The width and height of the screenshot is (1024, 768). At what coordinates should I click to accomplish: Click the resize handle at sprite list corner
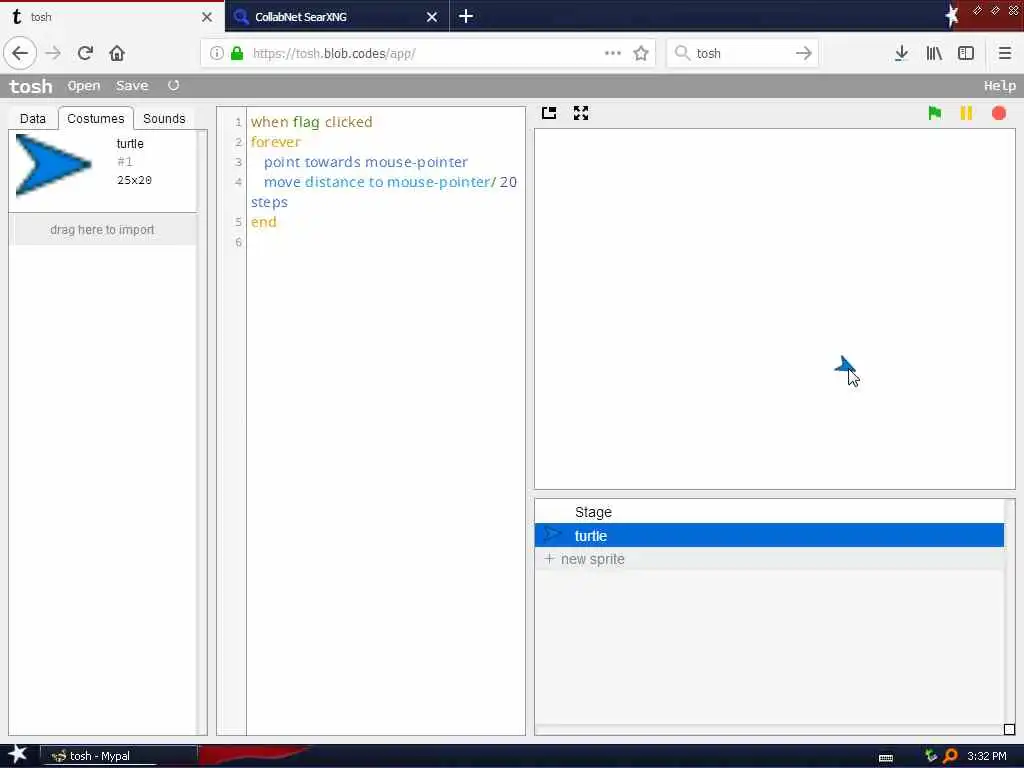(1009, 729)
